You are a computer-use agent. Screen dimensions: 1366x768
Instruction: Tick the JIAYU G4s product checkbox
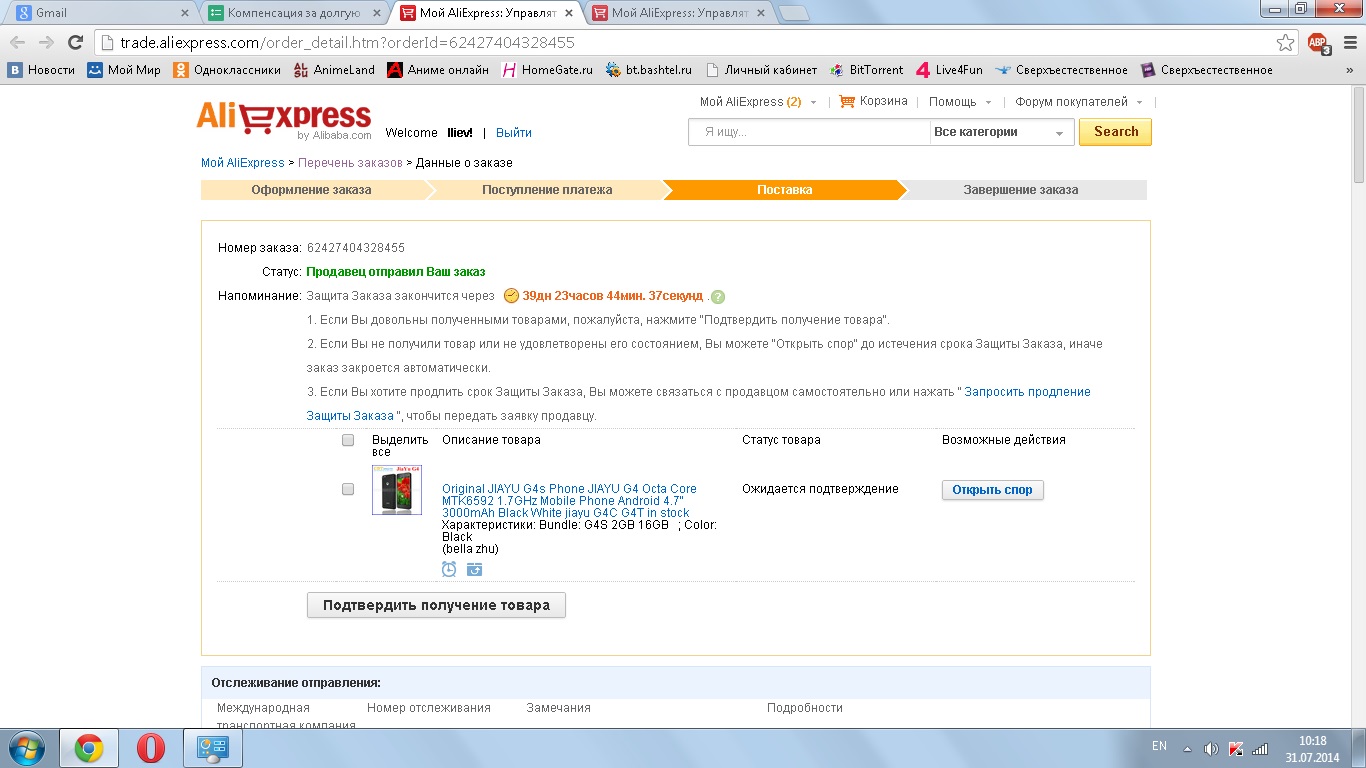[x=348, y=489]
